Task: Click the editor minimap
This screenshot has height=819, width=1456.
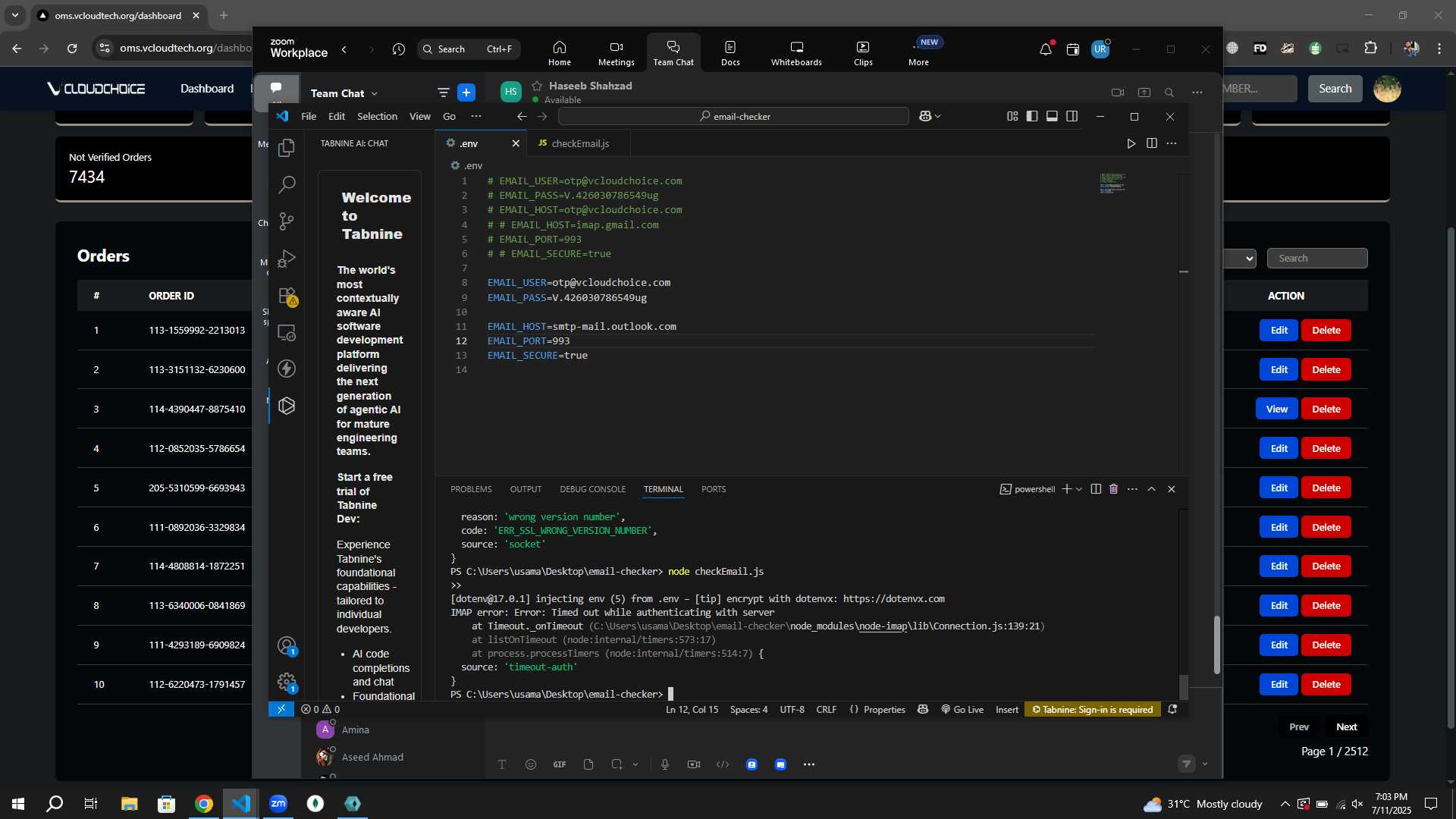Action: (1112, 184)
